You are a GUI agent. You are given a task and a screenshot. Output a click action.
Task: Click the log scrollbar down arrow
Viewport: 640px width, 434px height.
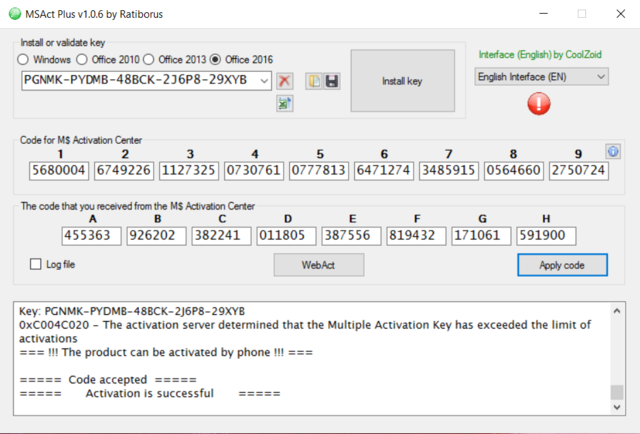tap(617, 407)
